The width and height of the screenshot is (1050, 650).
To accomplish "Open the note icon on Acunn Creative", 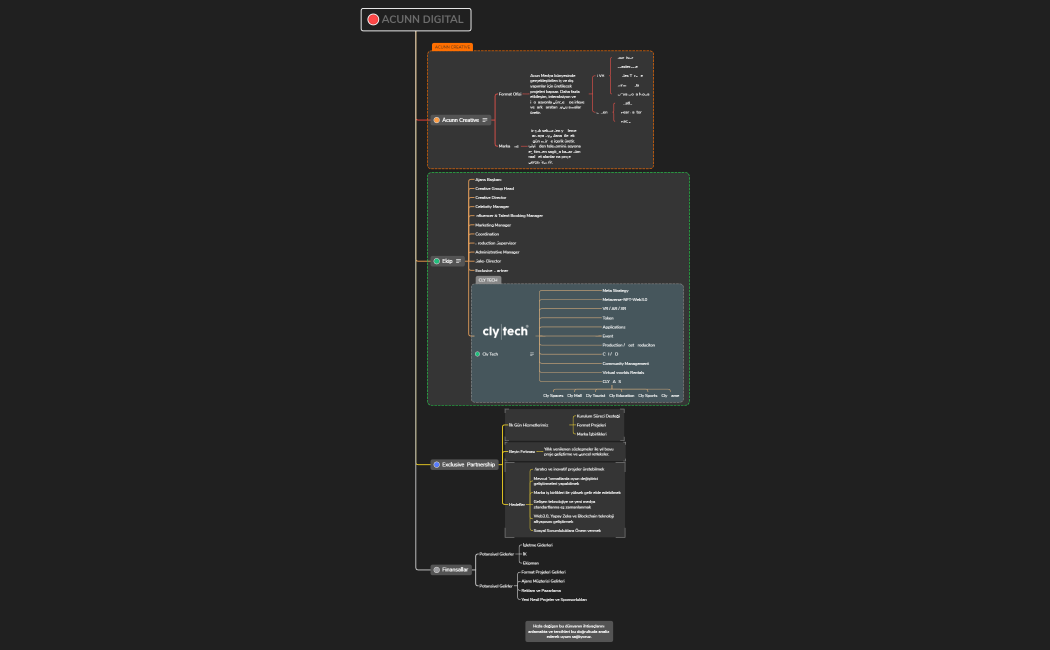I will point(485,120).
